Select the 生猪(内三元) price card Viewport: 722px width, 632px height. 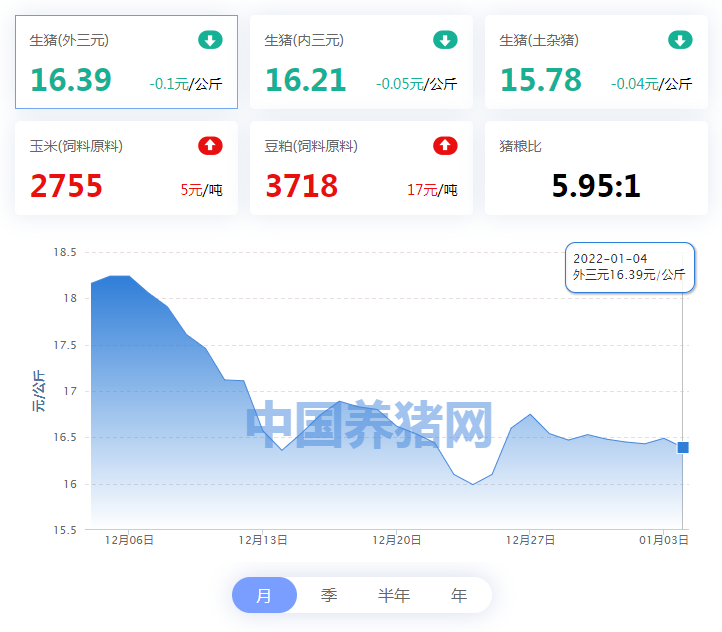[361, 62]
